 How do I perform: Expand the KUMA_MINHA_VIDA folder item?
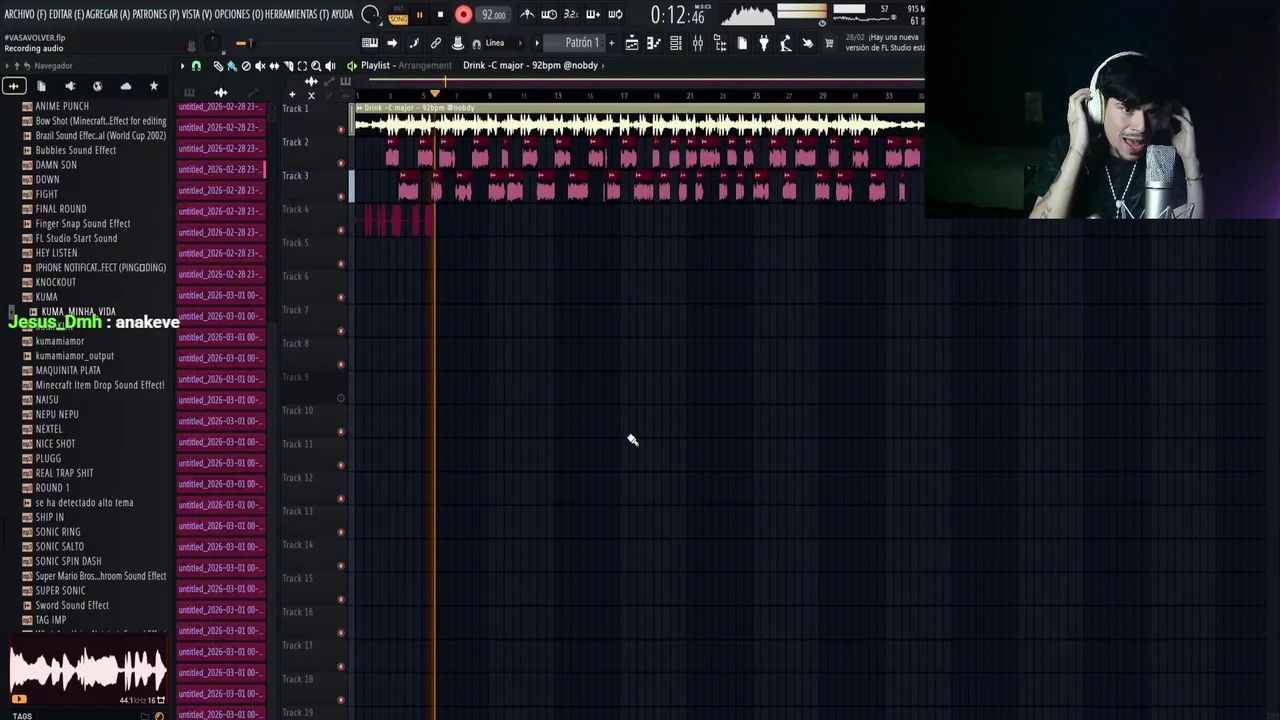(x=78, y=312)
